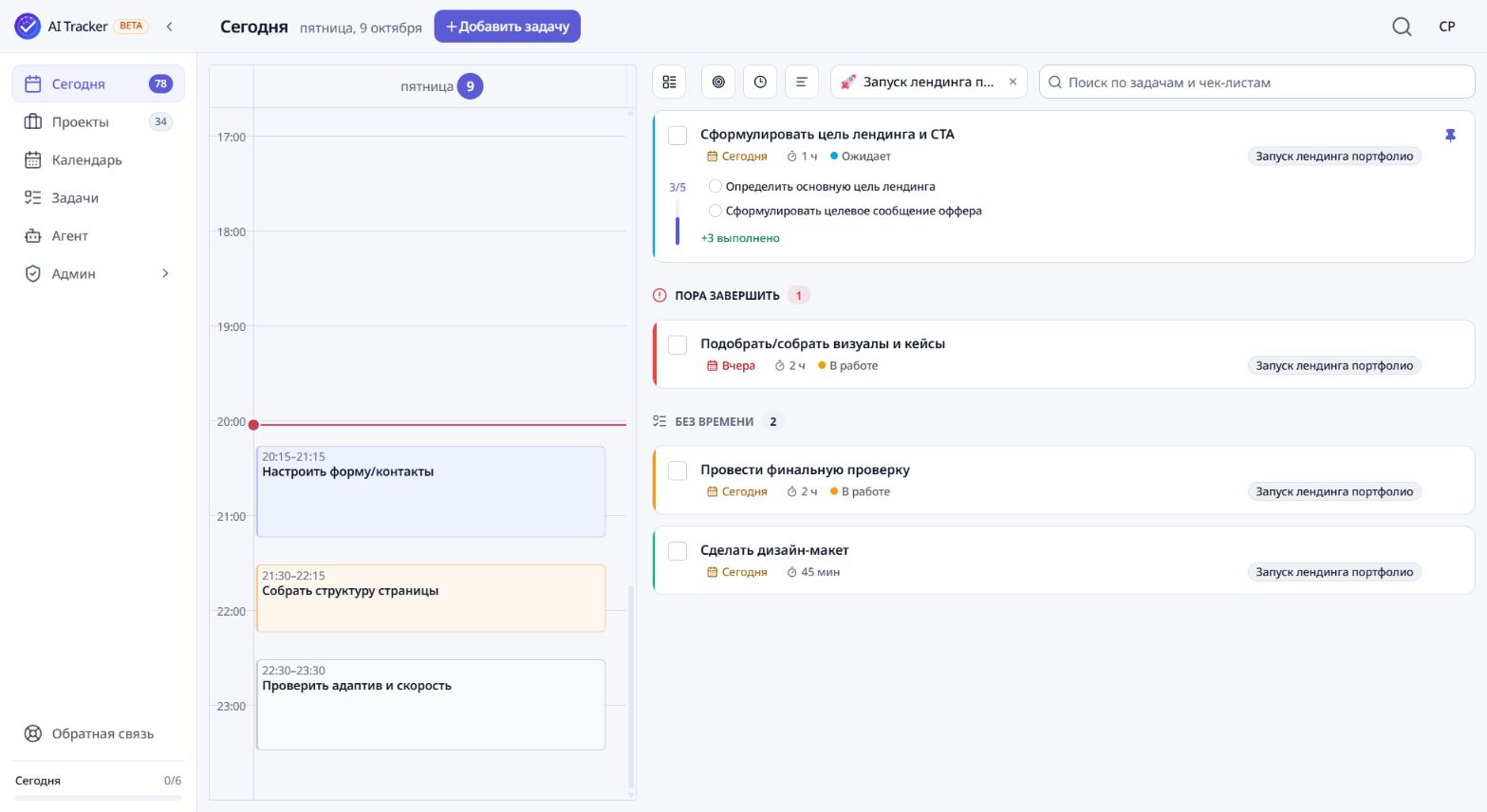This screenshot has height=812, width=1487.
Task: Click the AI Tracker logo icon
Action: coord(28,26)
